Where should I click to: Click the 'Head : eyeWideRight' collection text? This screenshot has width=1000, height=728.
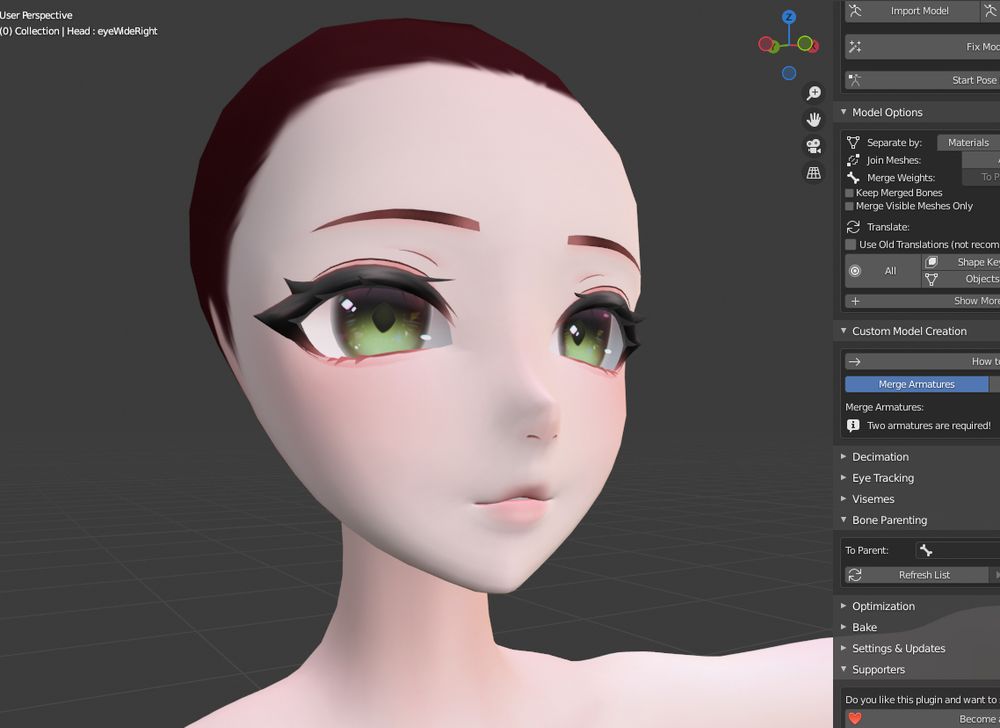coord(112,31)
